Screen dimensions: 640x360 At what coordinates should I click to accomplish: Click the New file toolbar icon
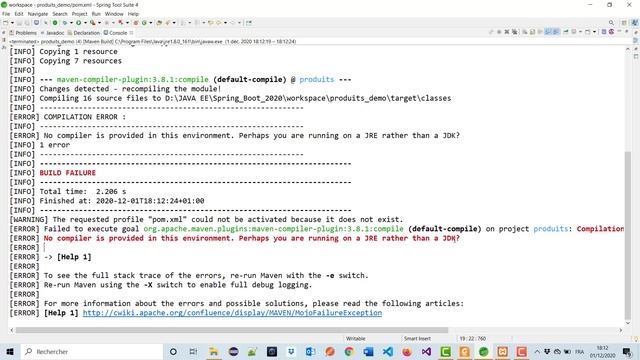(x=6, y=23)
